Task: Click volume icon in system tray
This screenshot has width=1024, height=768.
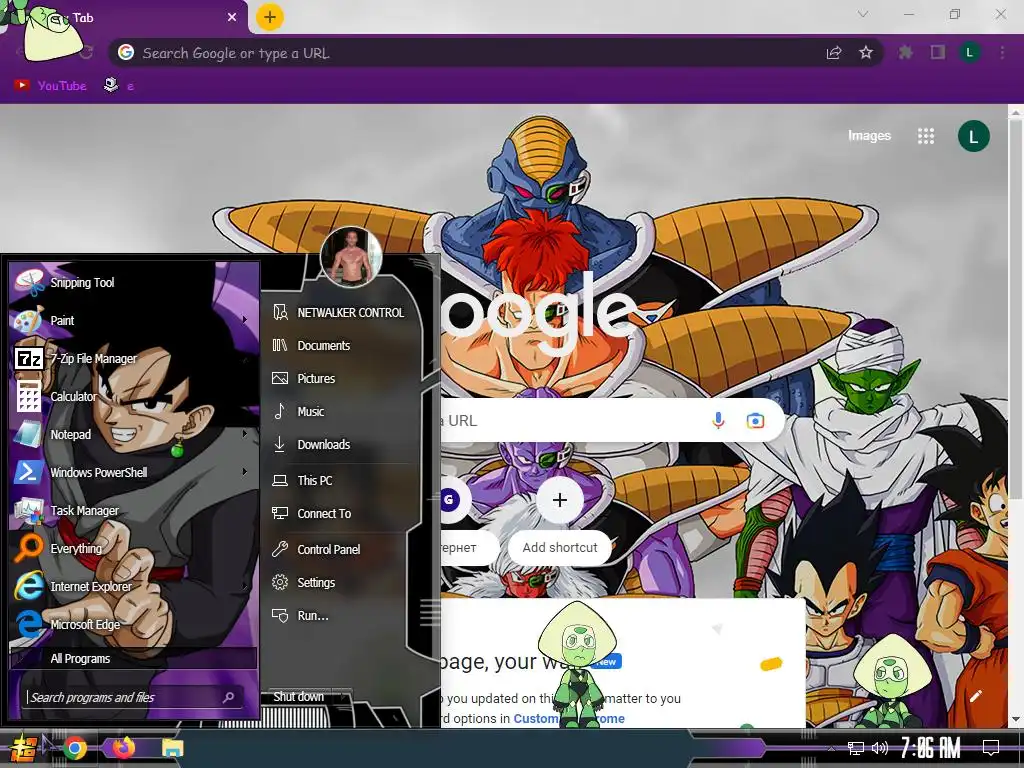Action: pos(880,748)
